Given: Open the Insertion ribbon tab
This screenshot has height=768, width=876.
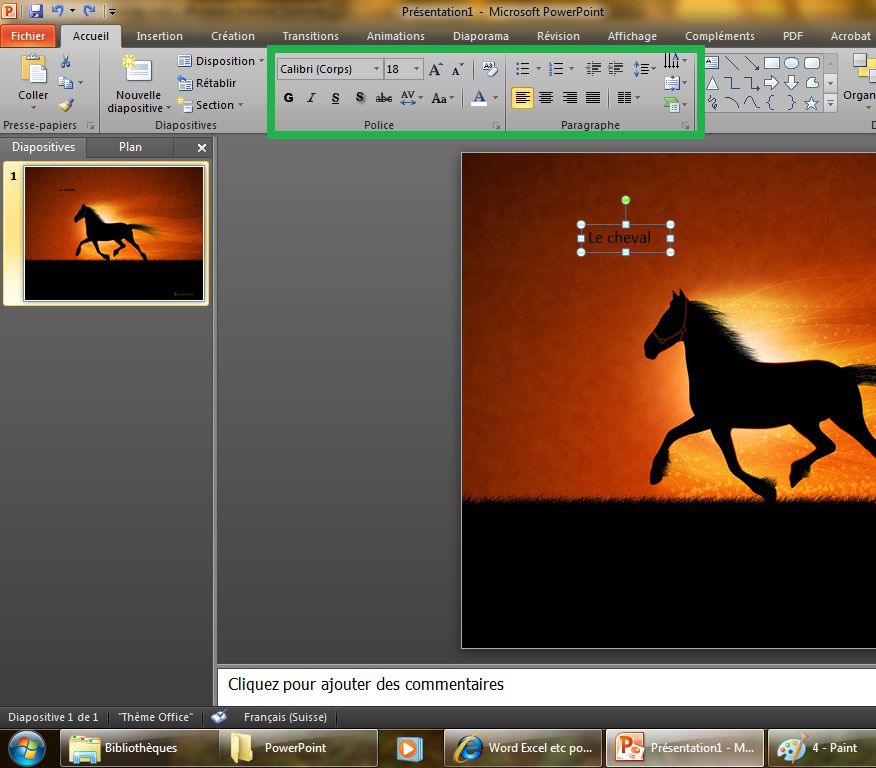Looking at the screenshot, I should point(159,36).
